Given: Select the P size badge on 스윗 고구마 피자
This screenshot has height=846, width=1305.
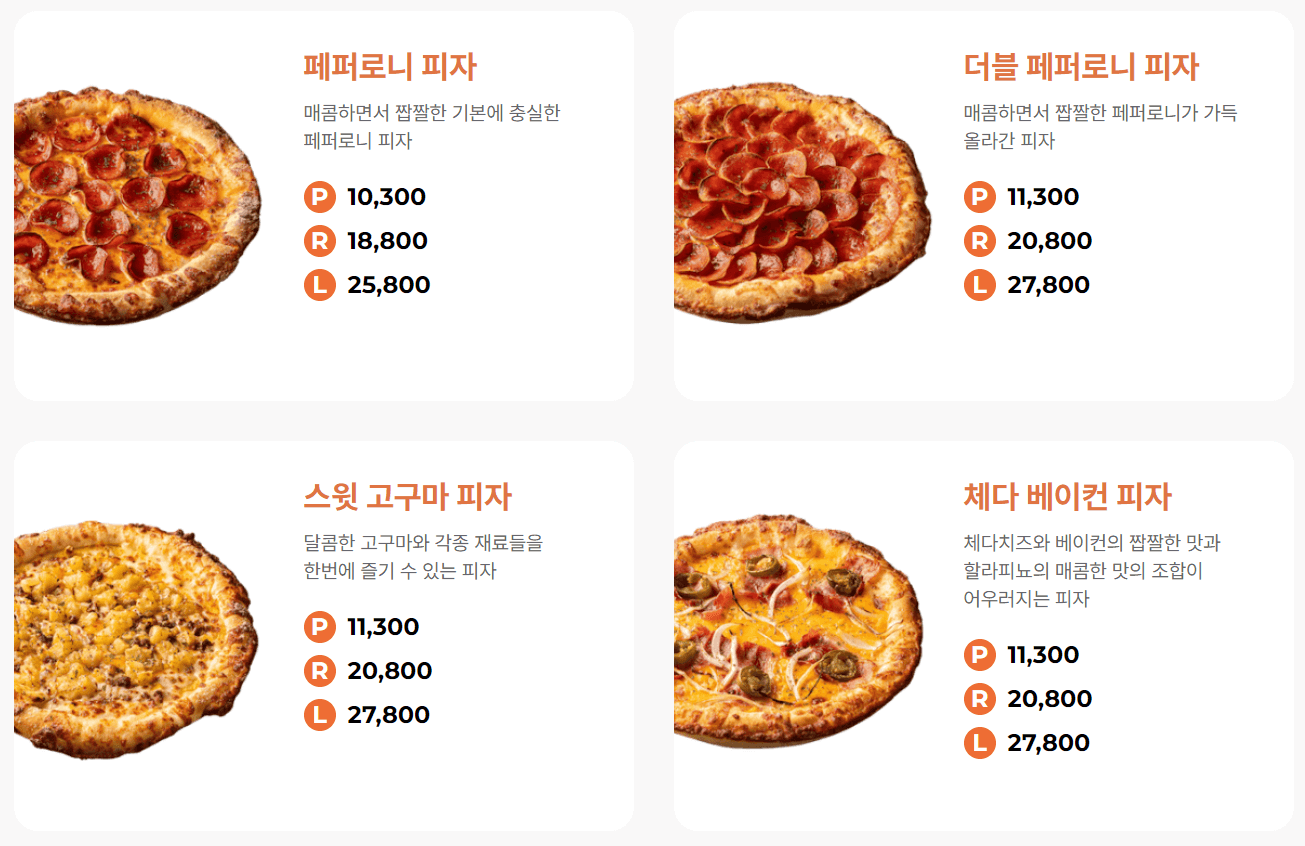Looking at the screenshot, I should click(318, 627).
